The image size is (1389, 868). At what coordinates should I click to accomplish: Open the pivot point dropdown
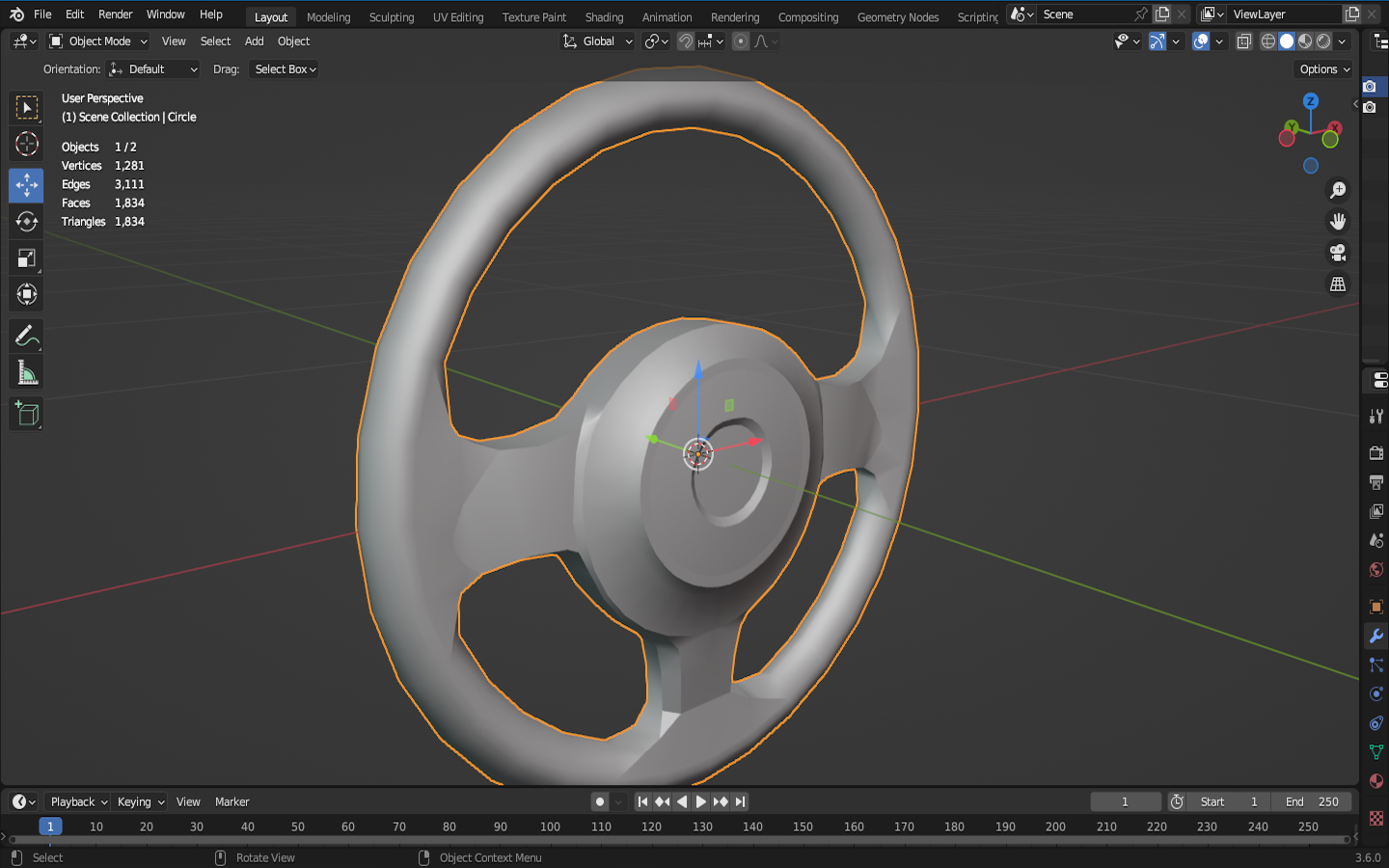pyautogui.click(x=656, y=41)
